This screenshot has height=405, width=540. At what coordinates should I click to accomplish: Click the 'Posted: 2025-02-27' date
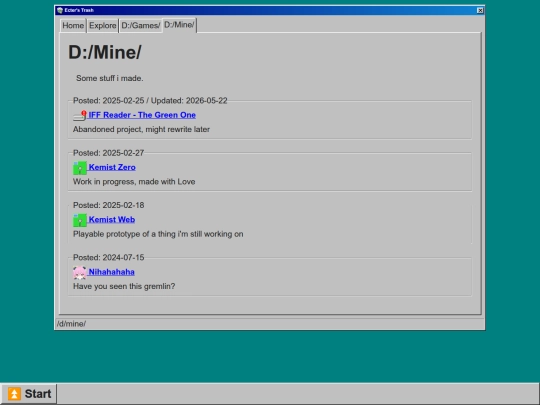[108, 153]
